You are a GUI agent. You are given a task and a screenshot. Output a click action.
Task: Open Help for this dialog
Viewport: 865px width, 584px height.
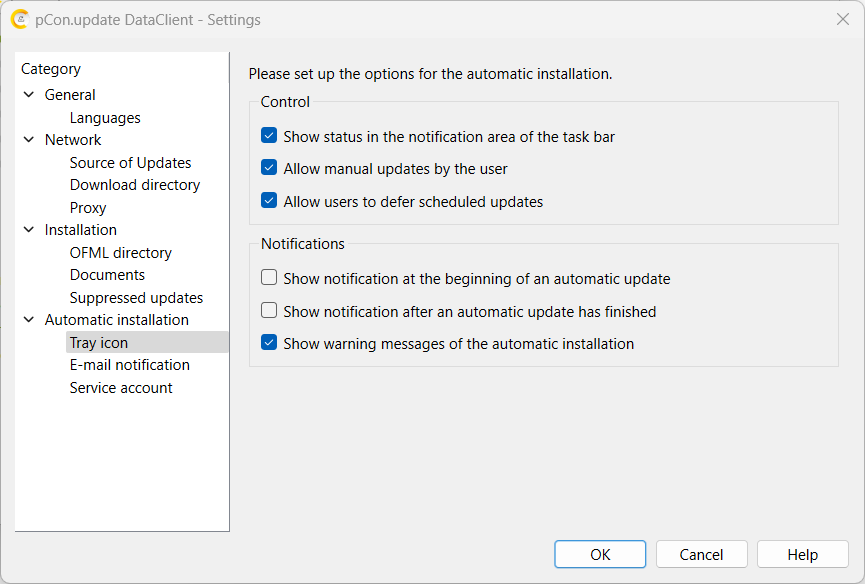(803, 554)
